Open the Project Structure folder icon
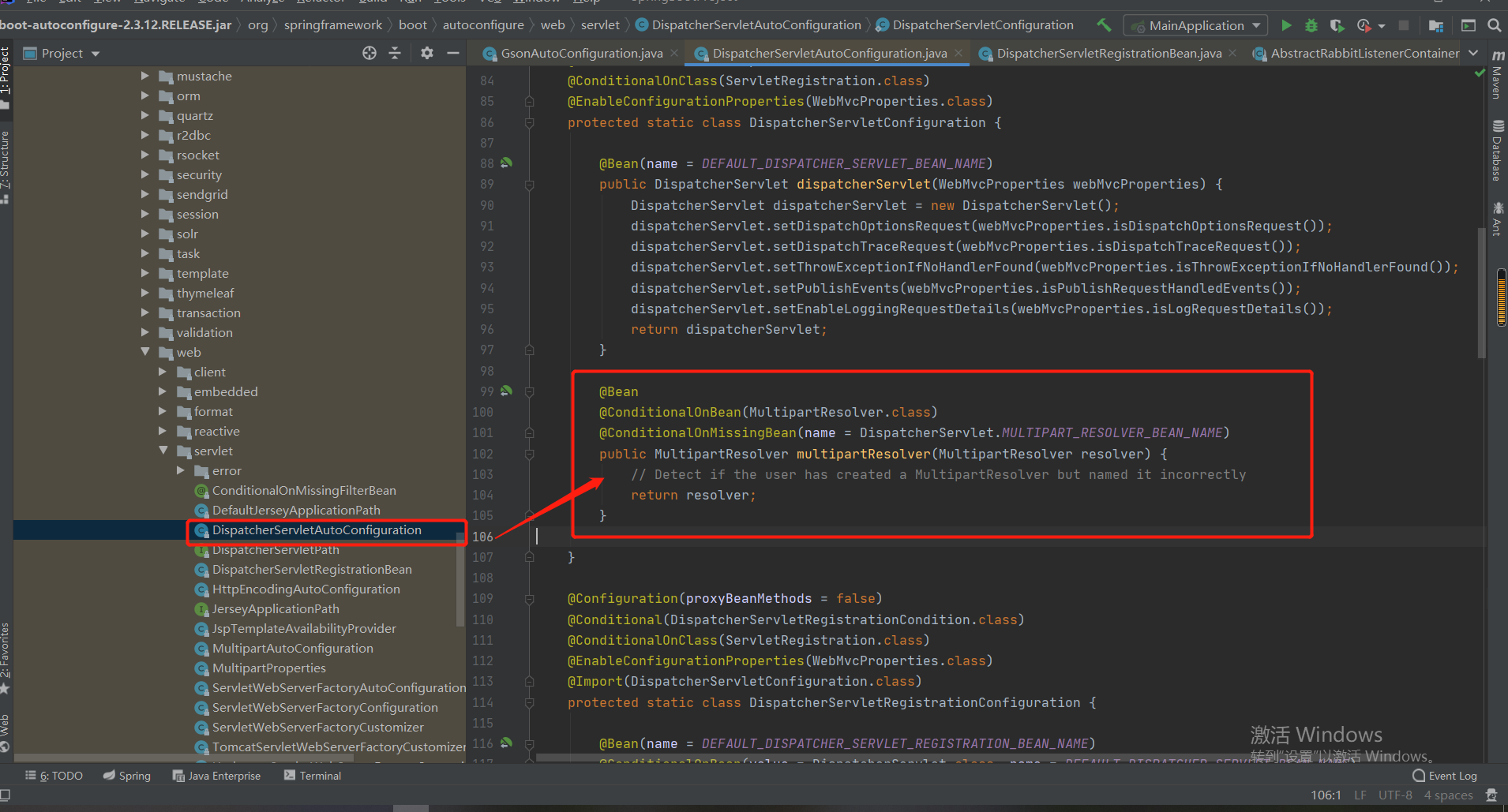The height and width of the screenshot is (812, 1508). point(1436,25)
